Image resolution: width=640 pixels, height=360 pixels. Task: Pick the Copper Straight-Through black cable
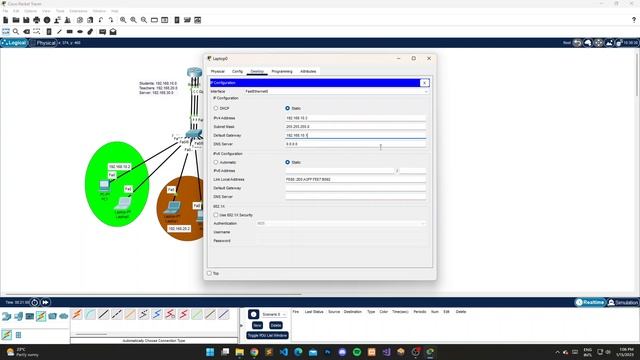103,314
